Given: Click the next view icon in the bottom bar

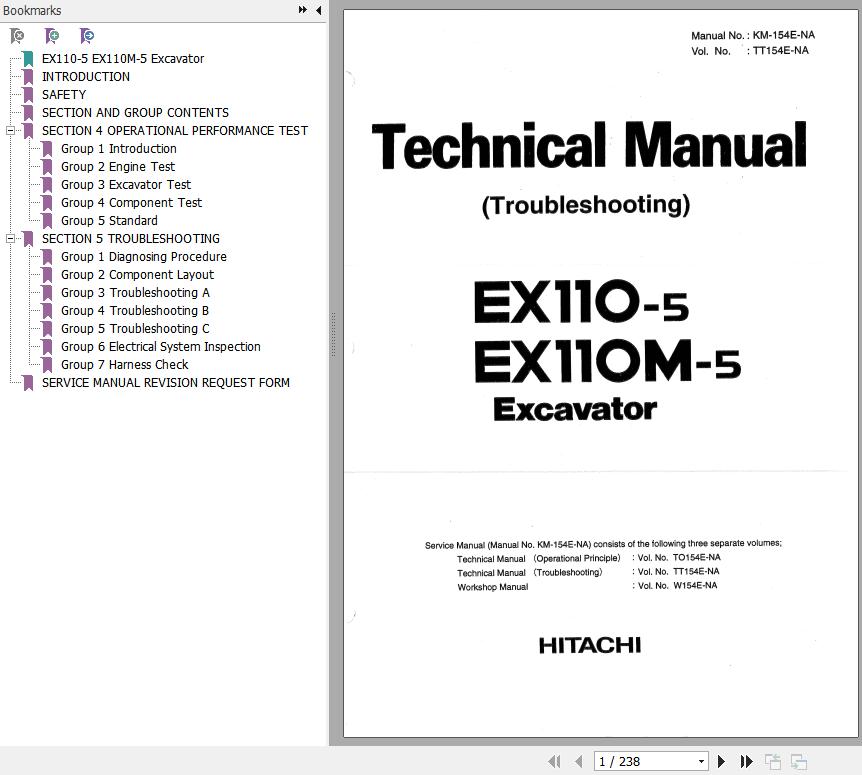Looking at the screenshot, I should pos(799,761).
